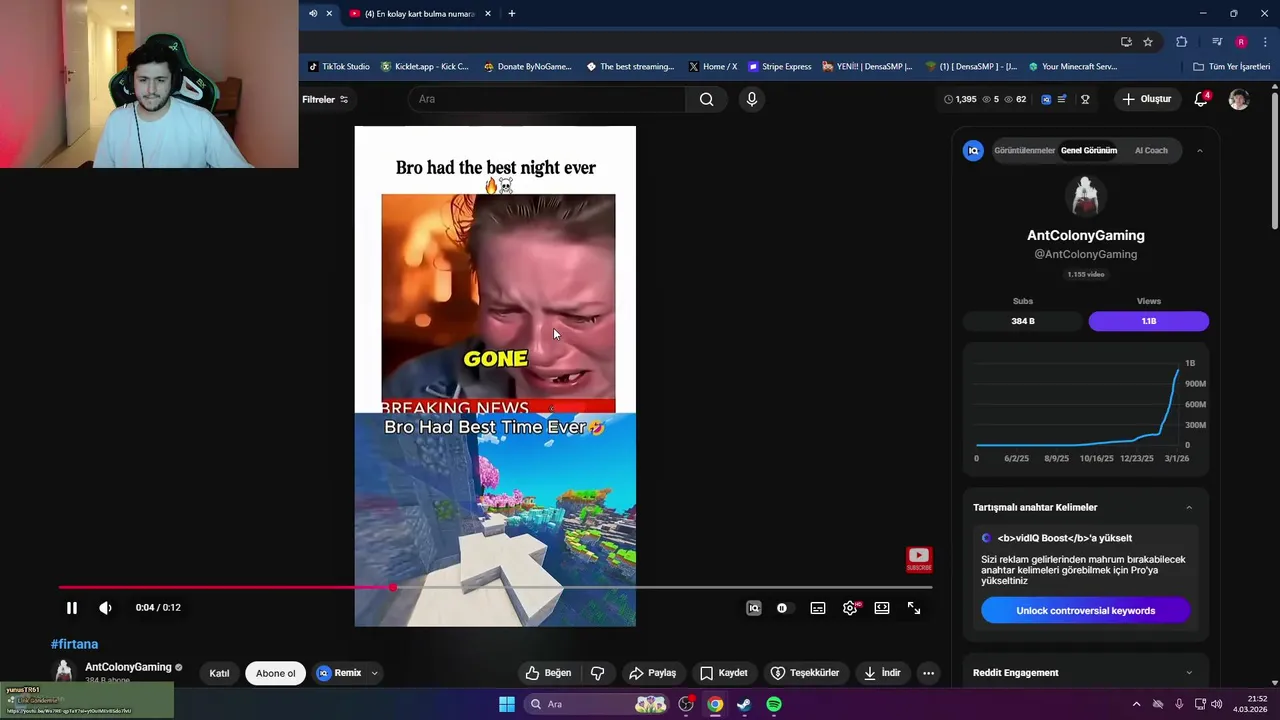Open the vidIQ list icon in header
The width and height of the screenshot is (1280, 720).
pyautogui.click(x=1062, y=99)
